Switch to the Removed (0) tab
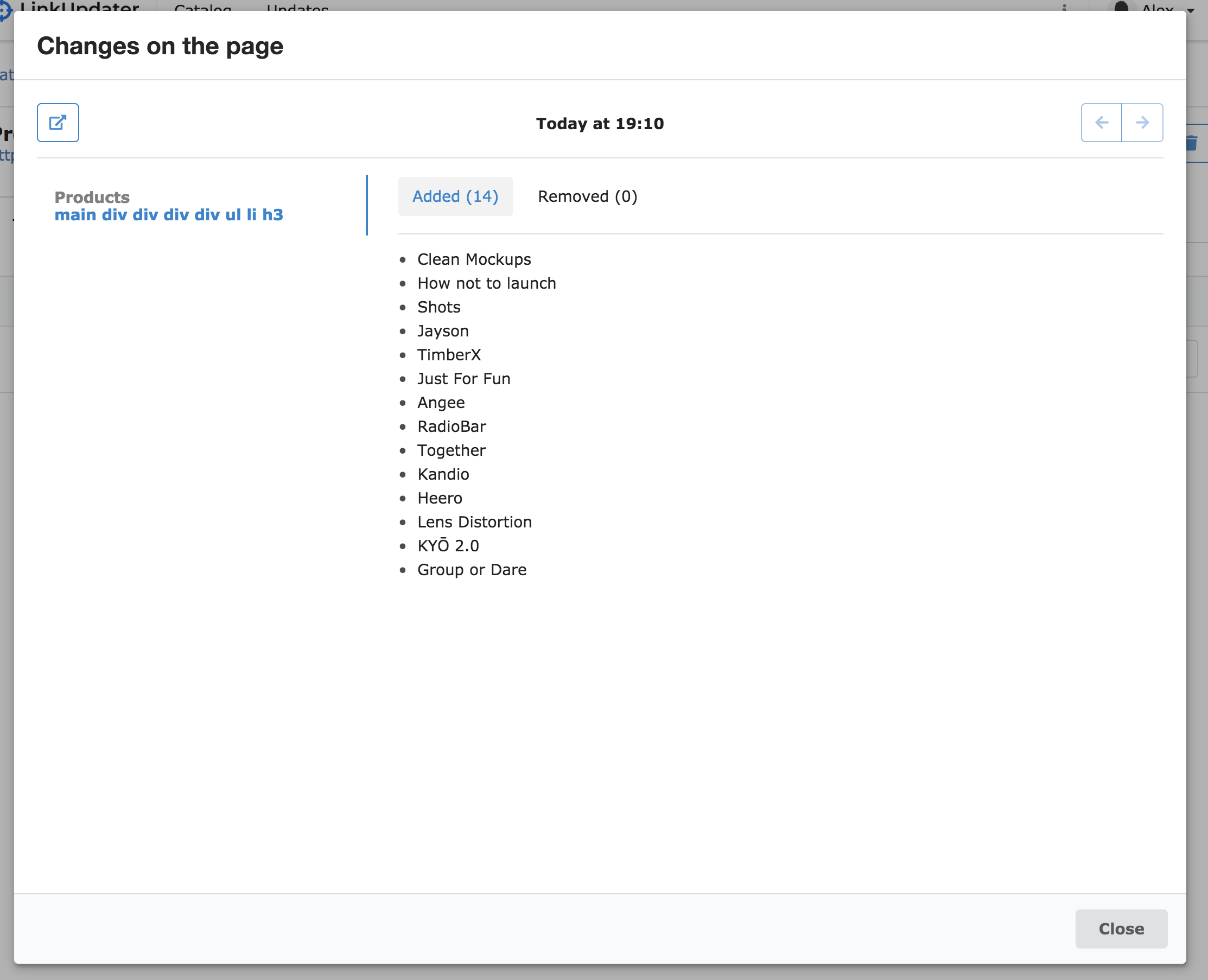Image resolution: width=1208 pixels, height=980 pixels. click(587, 196)
